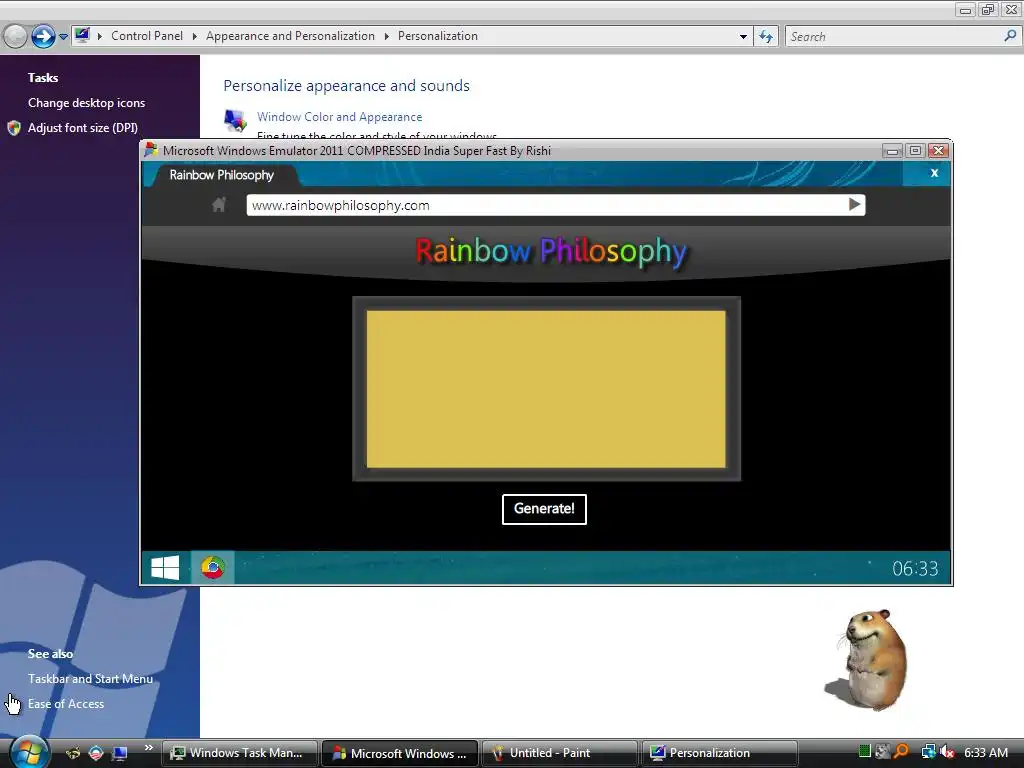The image size is (1024, 768).
Task: Click the 06:33 clock in emulator taskbar
Action: [x=915, y=569]
